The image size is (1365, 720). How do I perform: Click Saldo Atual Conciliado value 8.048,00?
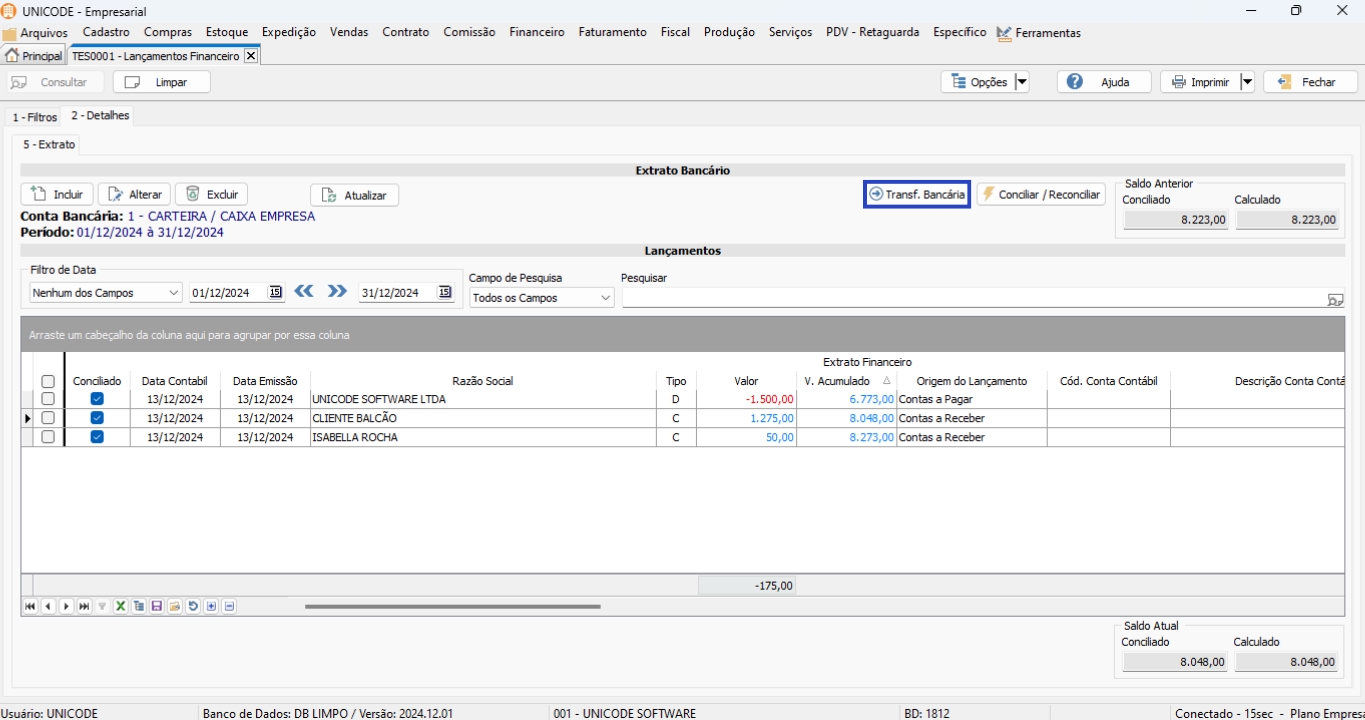(x=1175, y=662)
